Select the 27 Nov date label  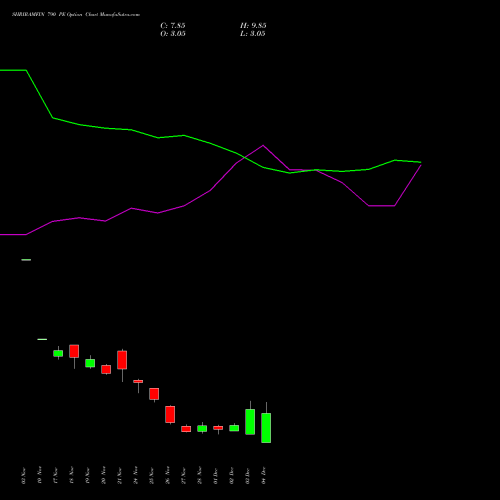pos(183,475)
